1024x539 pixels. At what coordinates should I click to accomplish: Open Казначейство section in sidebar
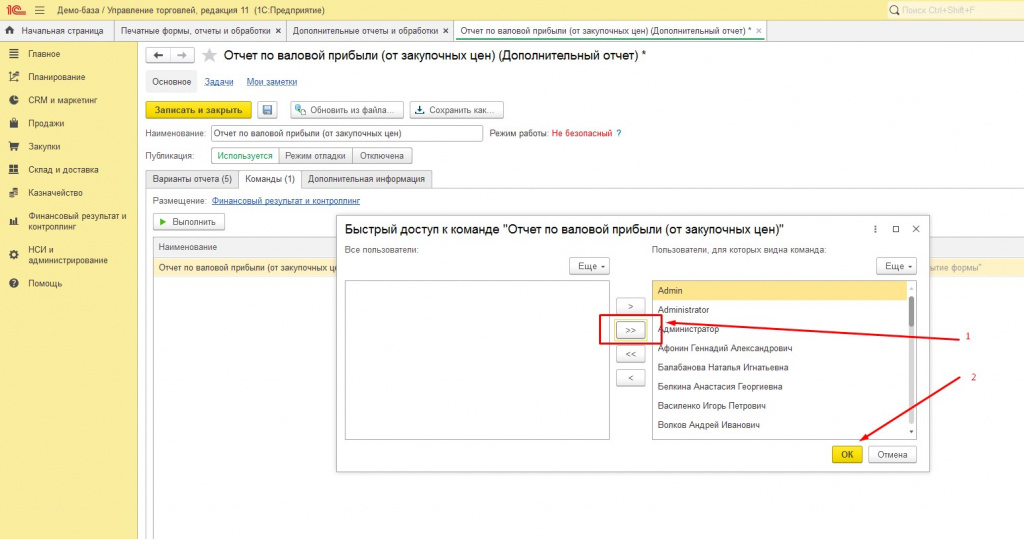tap(56, 193)
